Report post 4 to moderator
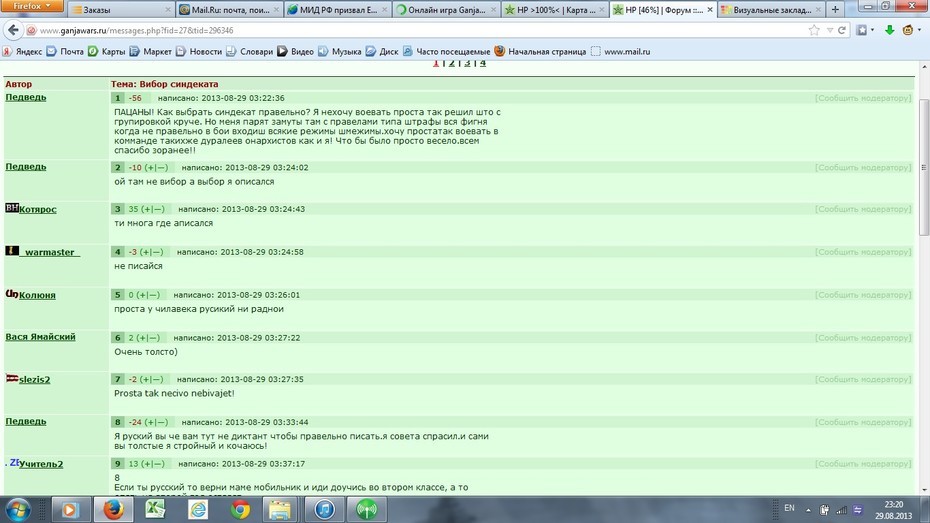Viewport: 930px width, 523px height. [x=863, y=252]
